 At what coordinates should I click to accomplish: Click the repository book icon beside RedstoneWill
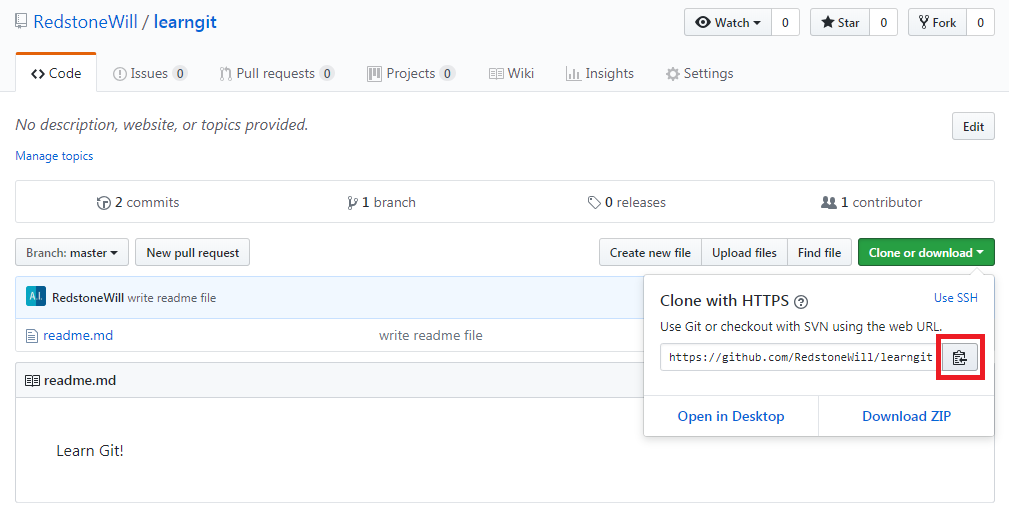(21, 22)
